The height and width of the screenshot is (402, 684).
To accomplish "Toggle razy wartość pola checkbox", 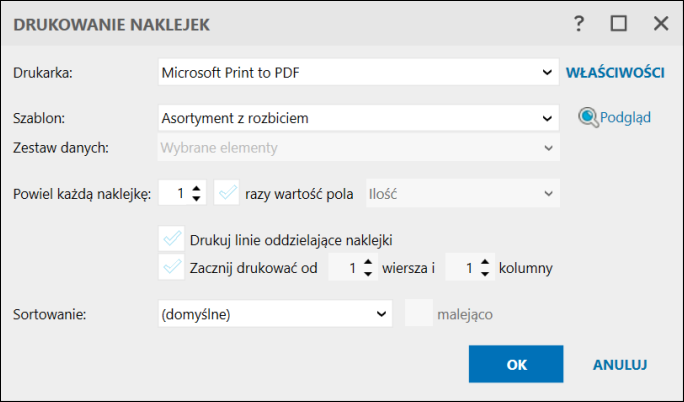I will 227,193.
